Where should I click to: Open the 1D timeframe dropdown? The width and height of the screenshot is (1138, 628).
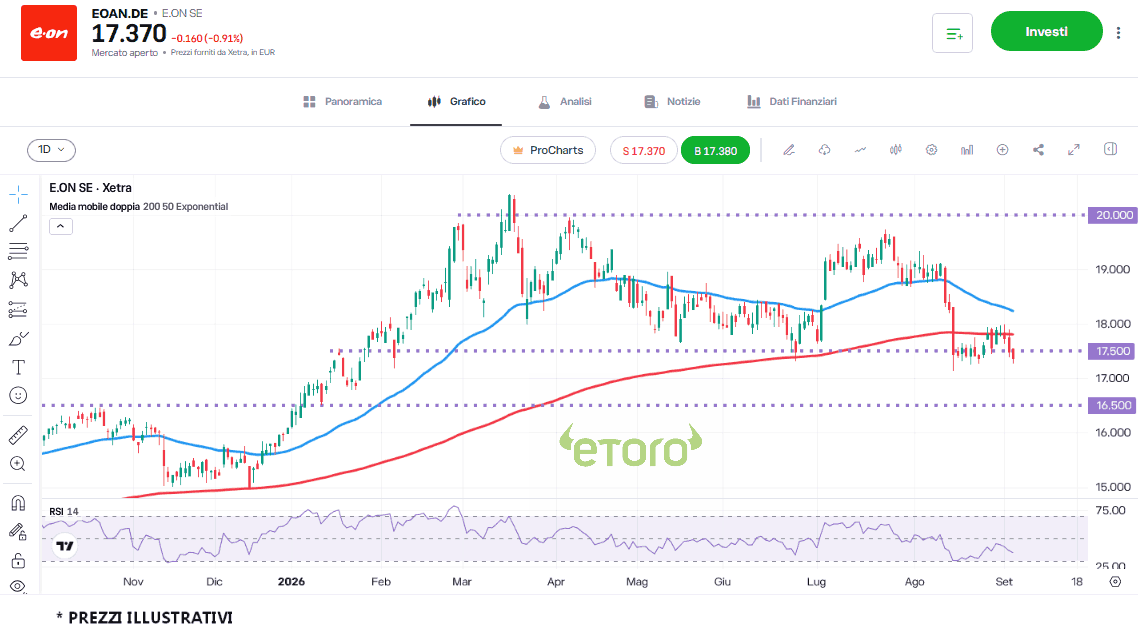52,150
